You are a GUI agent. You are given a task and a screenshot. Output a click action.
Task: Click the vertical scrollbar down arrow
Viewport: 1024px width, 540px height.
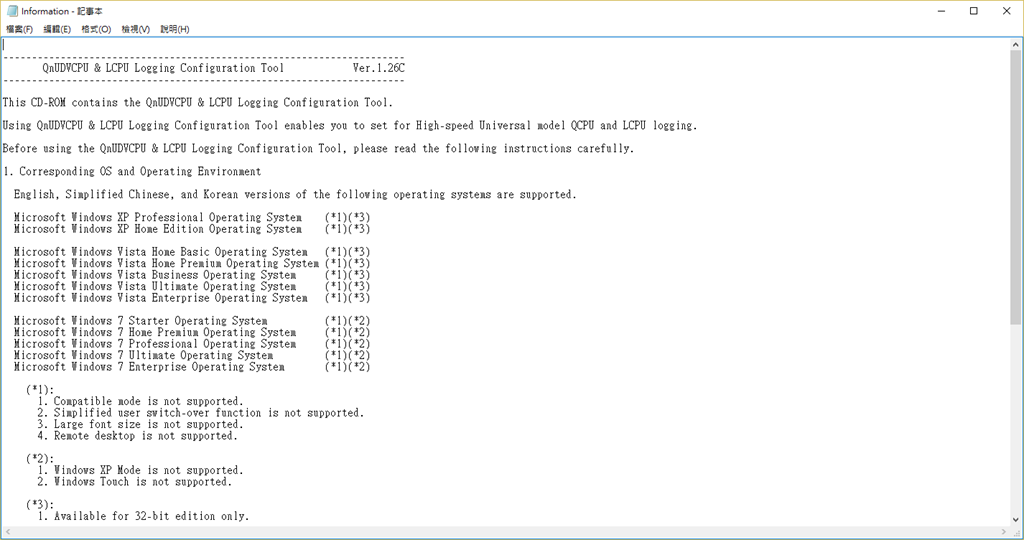(x=1016, y=520)
